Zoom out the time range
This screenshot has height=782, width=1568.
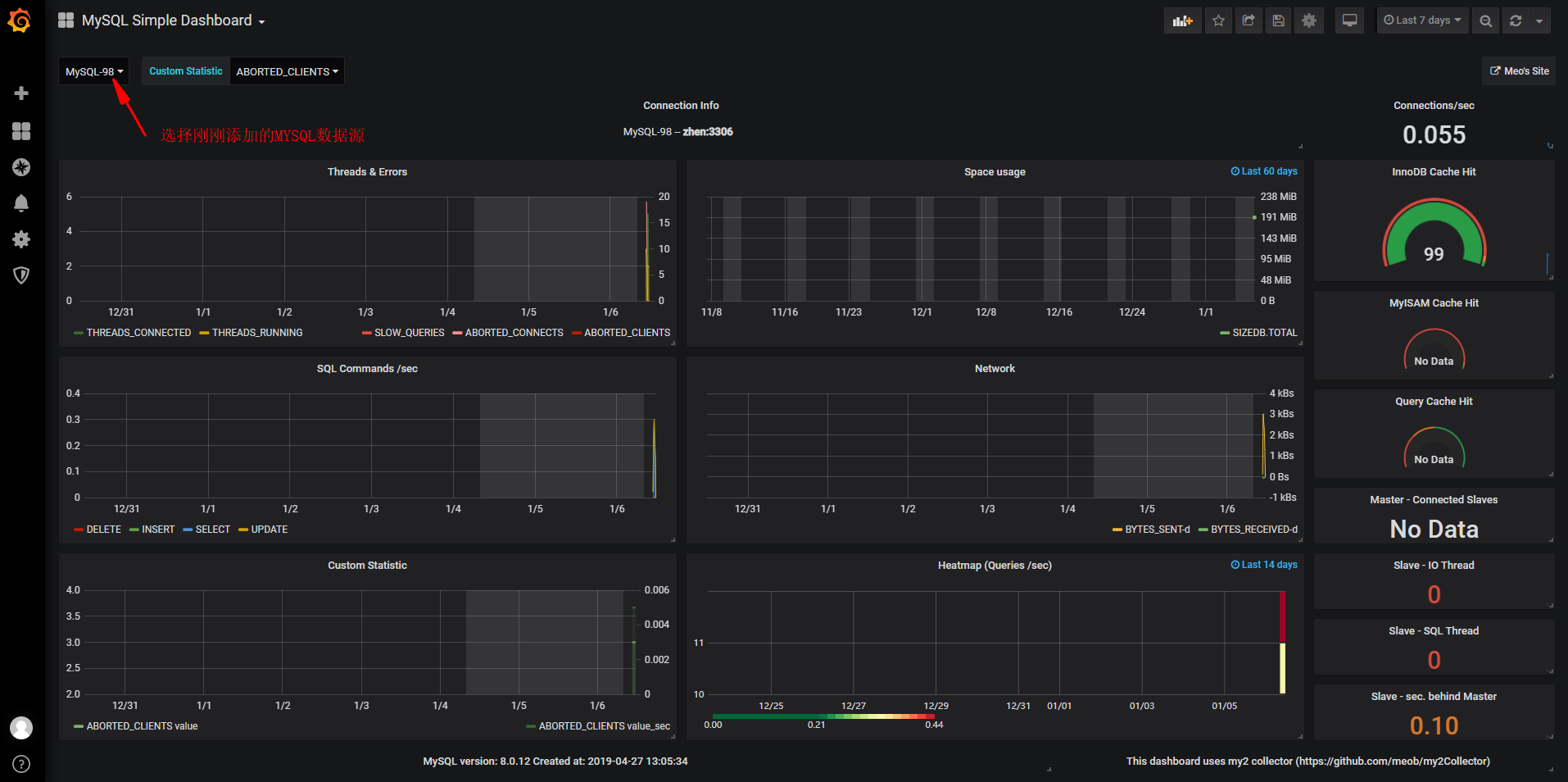[x=1485, y=20]
